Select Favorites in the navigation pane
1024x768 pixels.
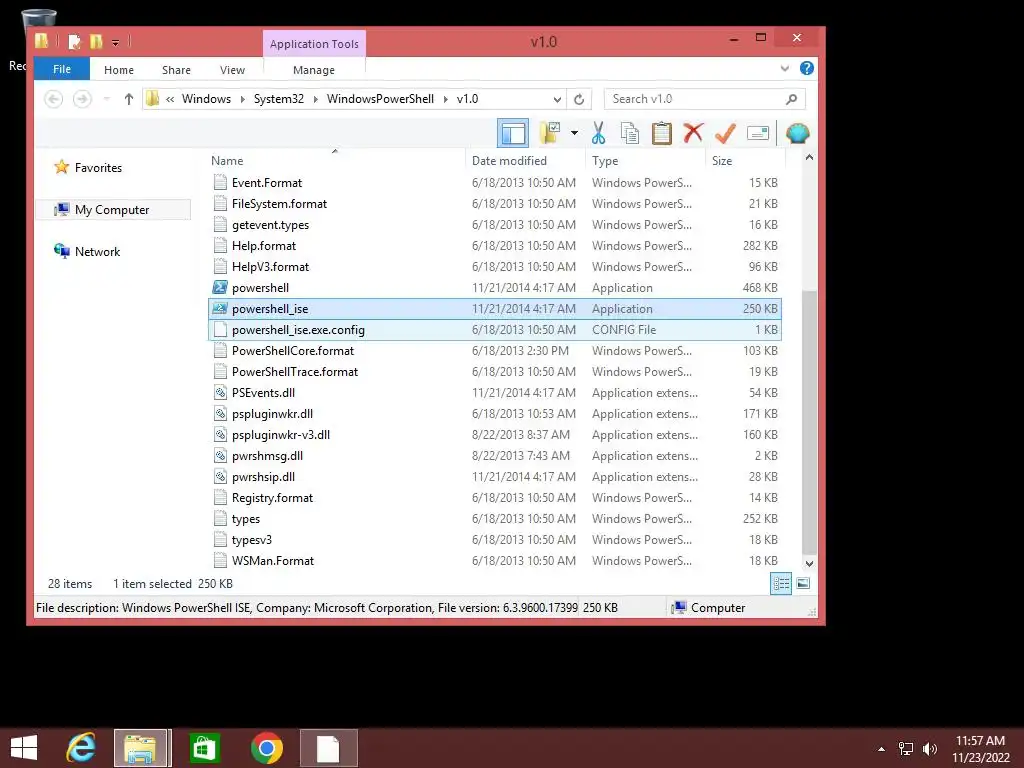[x=98, y=168]
